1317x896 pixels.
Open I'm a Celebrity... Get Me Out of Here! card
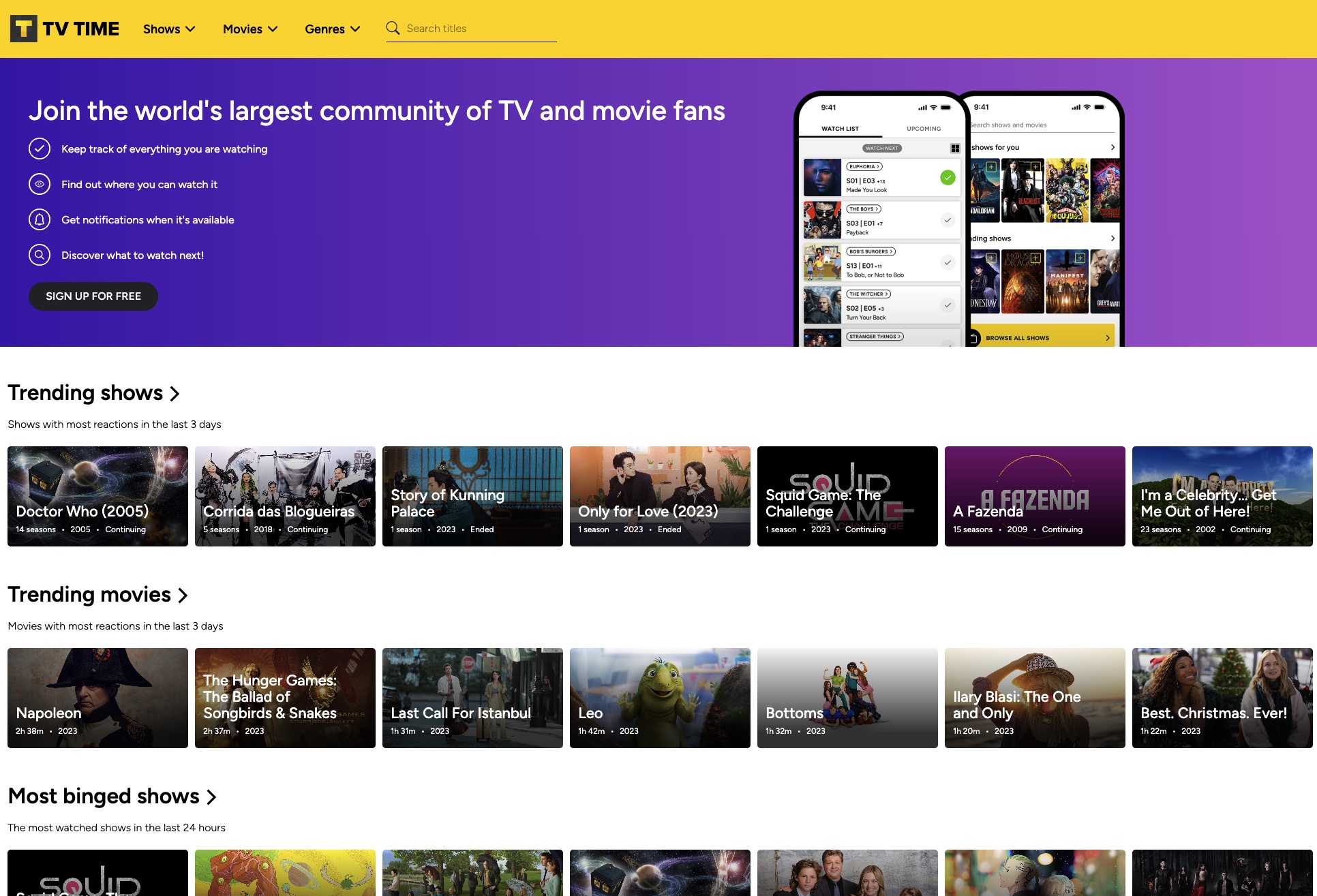tap(1222, 496)
